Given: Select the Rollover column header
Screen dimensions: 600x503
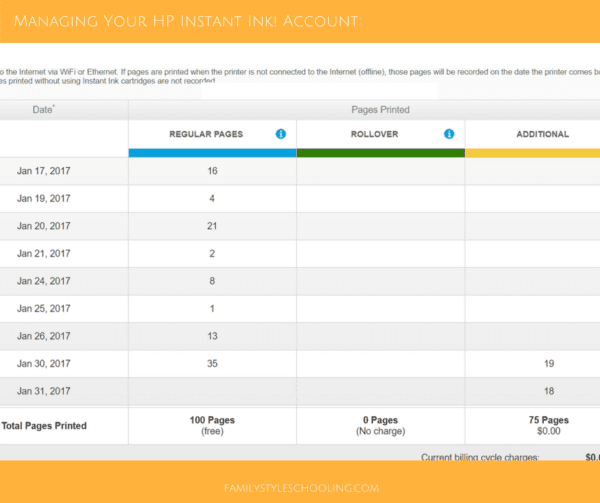Looking at the screenshot, I should click(374, 134).
